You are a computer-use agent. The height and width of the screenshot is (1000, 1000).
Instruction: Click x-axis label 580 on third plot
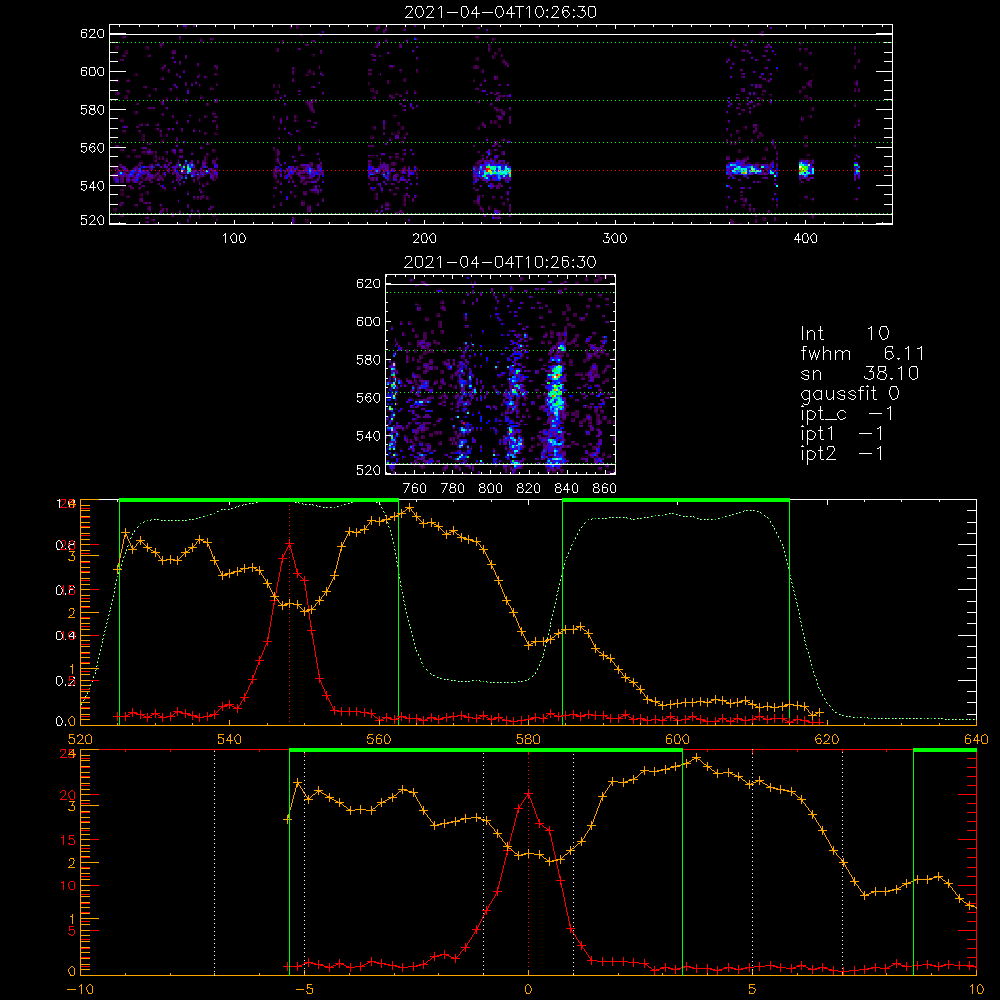pyautogui.click(x=528, y=740)
